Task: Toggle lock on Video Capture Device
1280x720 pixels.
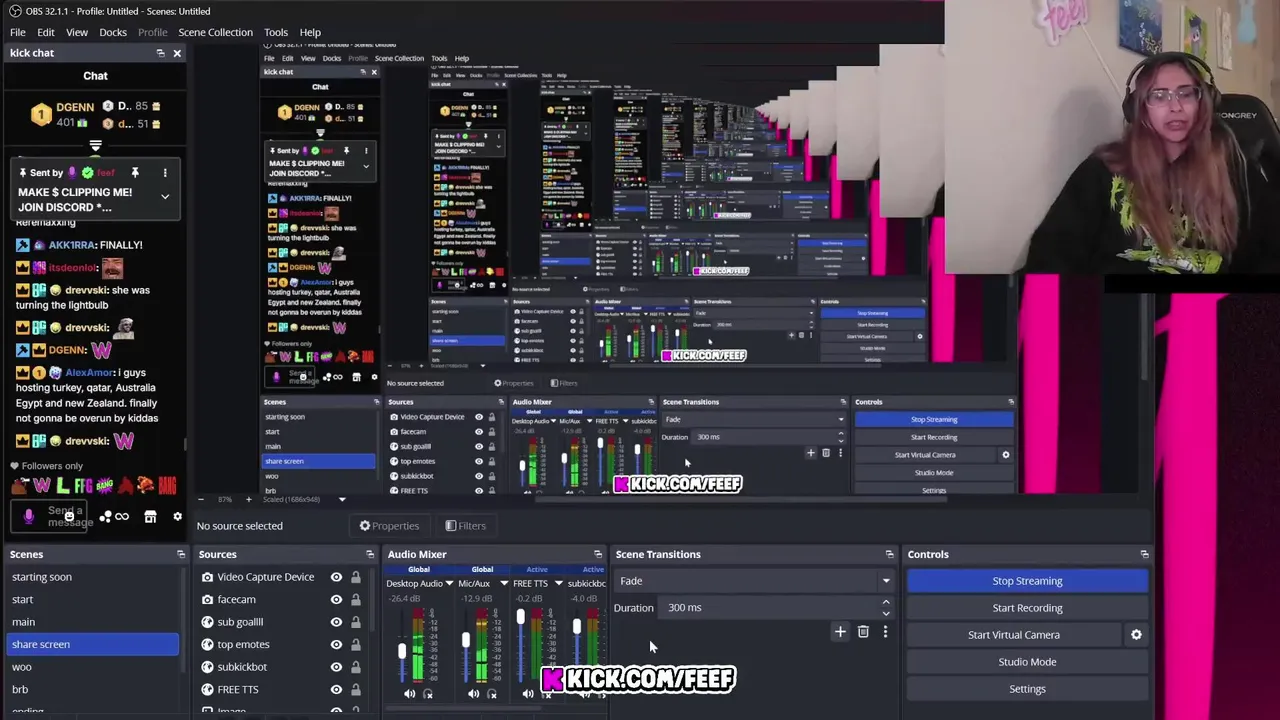Action: [x=355, y=577]
